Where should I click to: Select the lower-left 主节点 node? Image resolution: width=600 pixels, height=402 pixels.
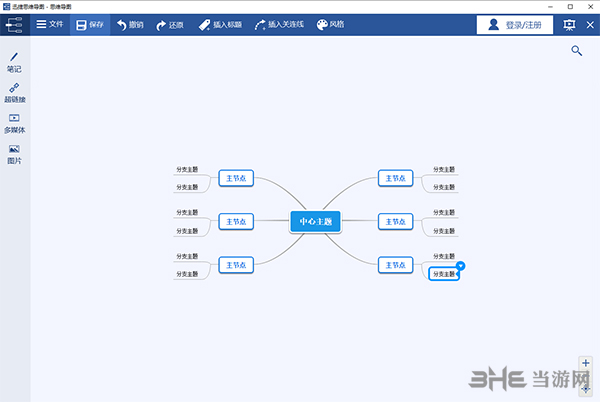pos(236,265)
